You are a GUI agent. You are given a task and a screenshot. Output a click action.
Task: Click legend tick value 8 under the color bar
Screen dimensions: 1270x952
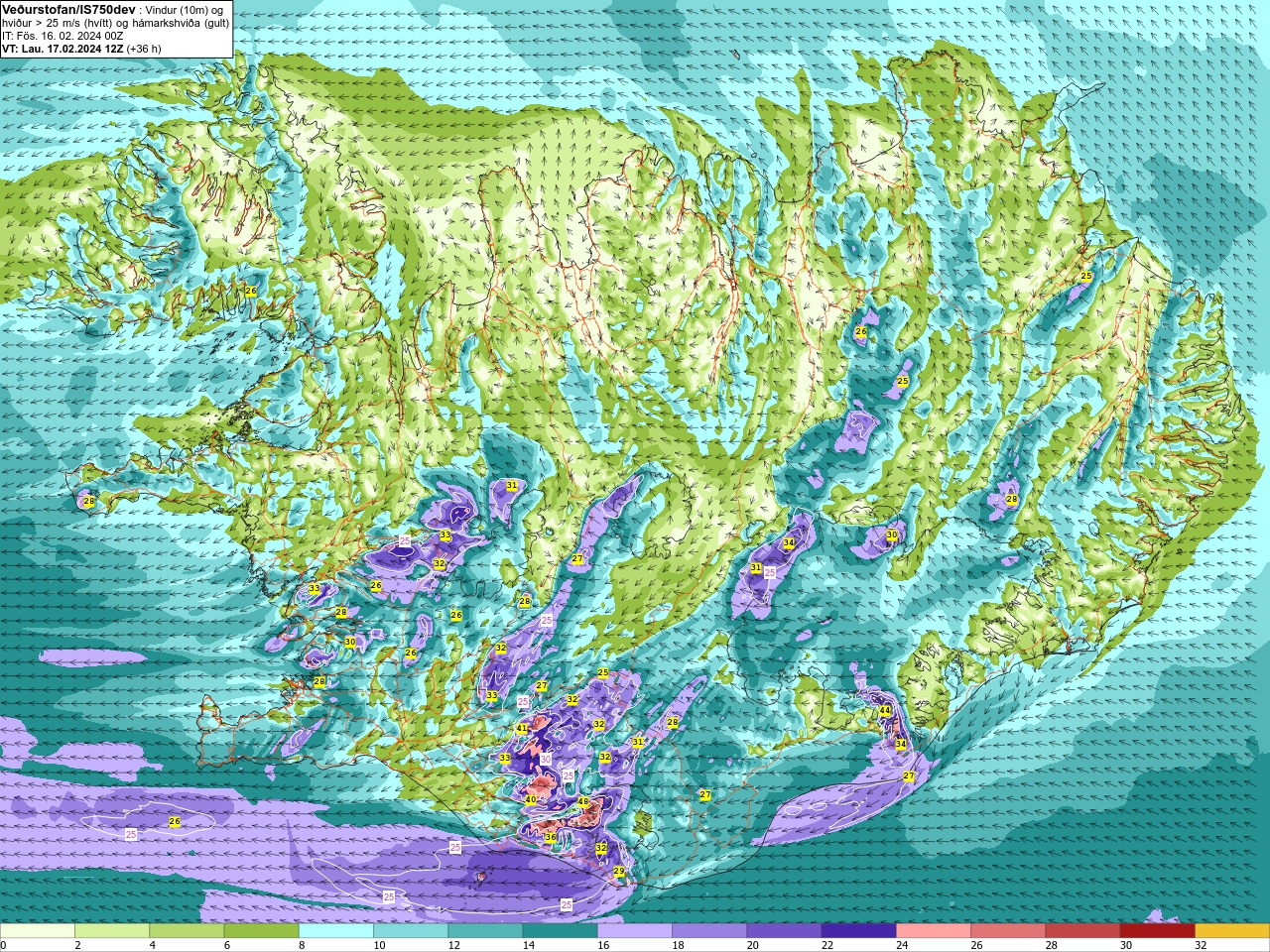[302, 945]
